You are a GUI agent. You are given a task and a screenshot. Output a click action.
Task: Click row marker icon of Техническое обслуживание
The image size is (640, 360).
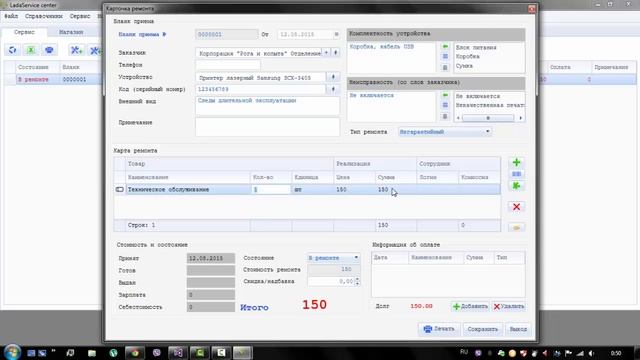[120, 189]
